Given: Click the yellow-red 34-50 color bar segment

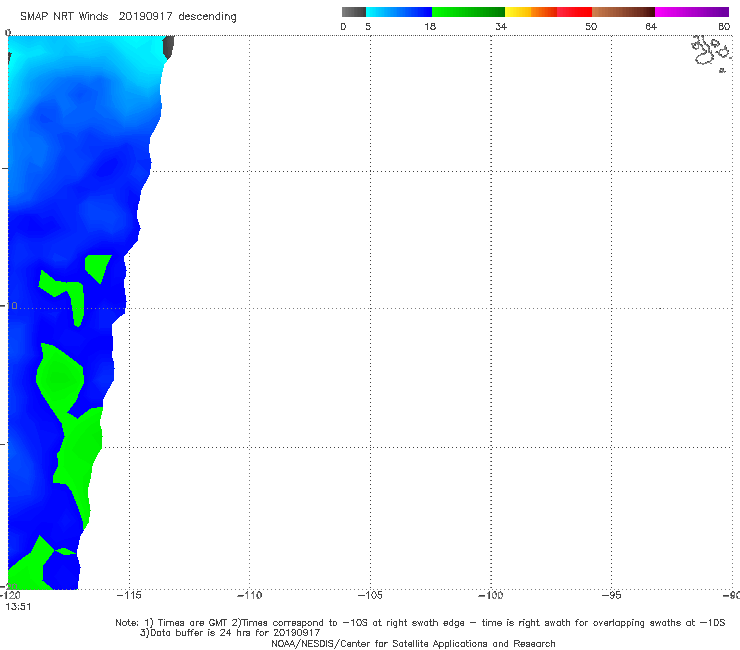Looking at the screenshot, I should click(548, 12).
